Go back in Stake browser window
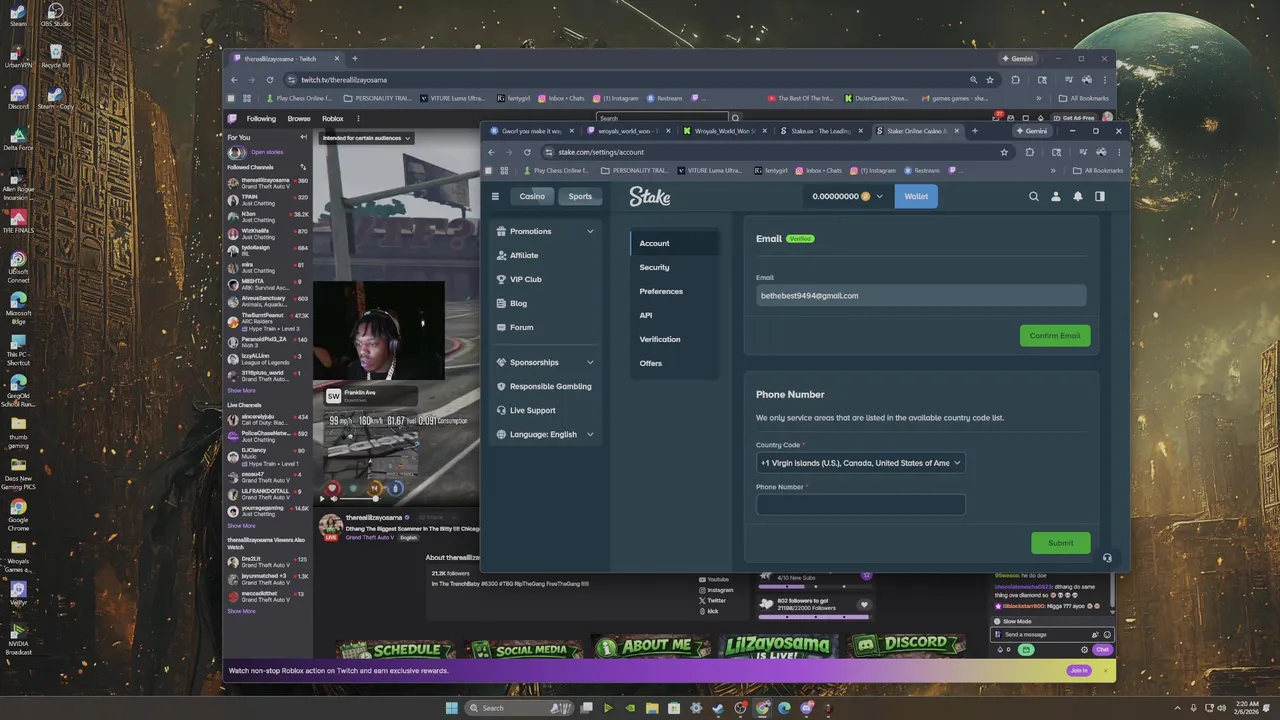Viewport: 1280px width, 720px height. click(x=491, y=152)
